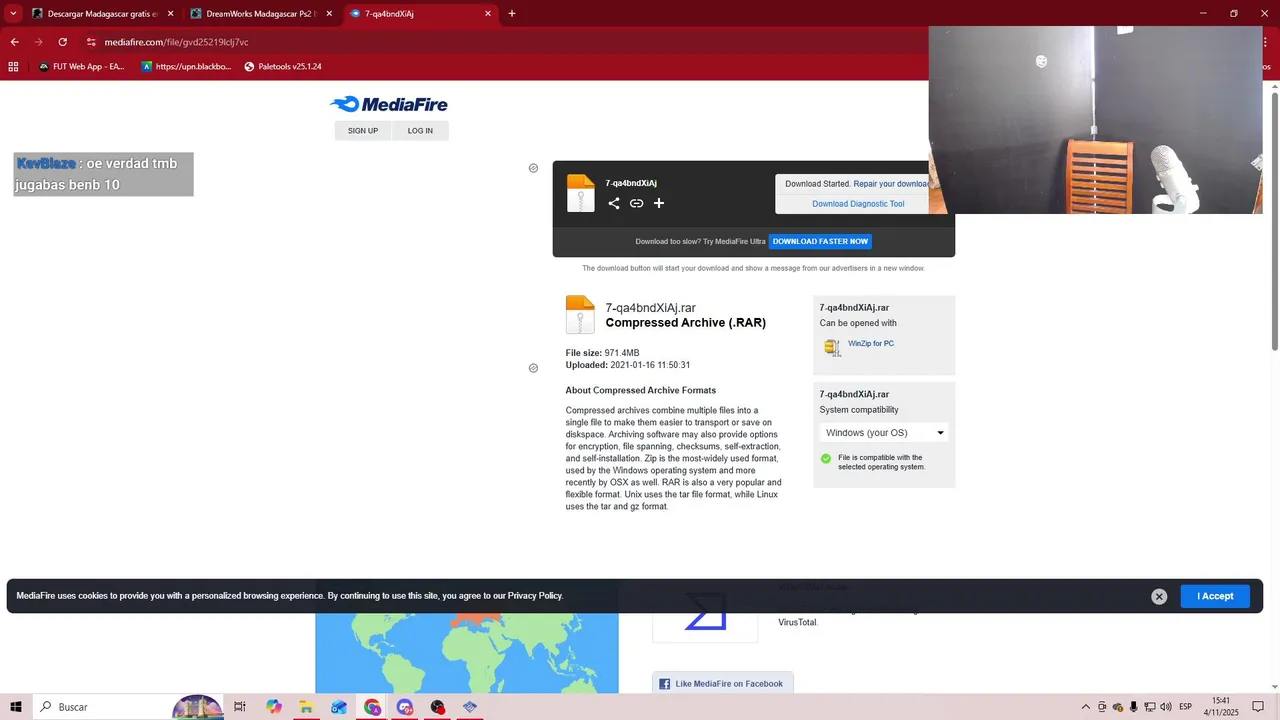Copy link using the chain icon
The height and width of the screenshot is (720, 1280).
coord(636,203)
